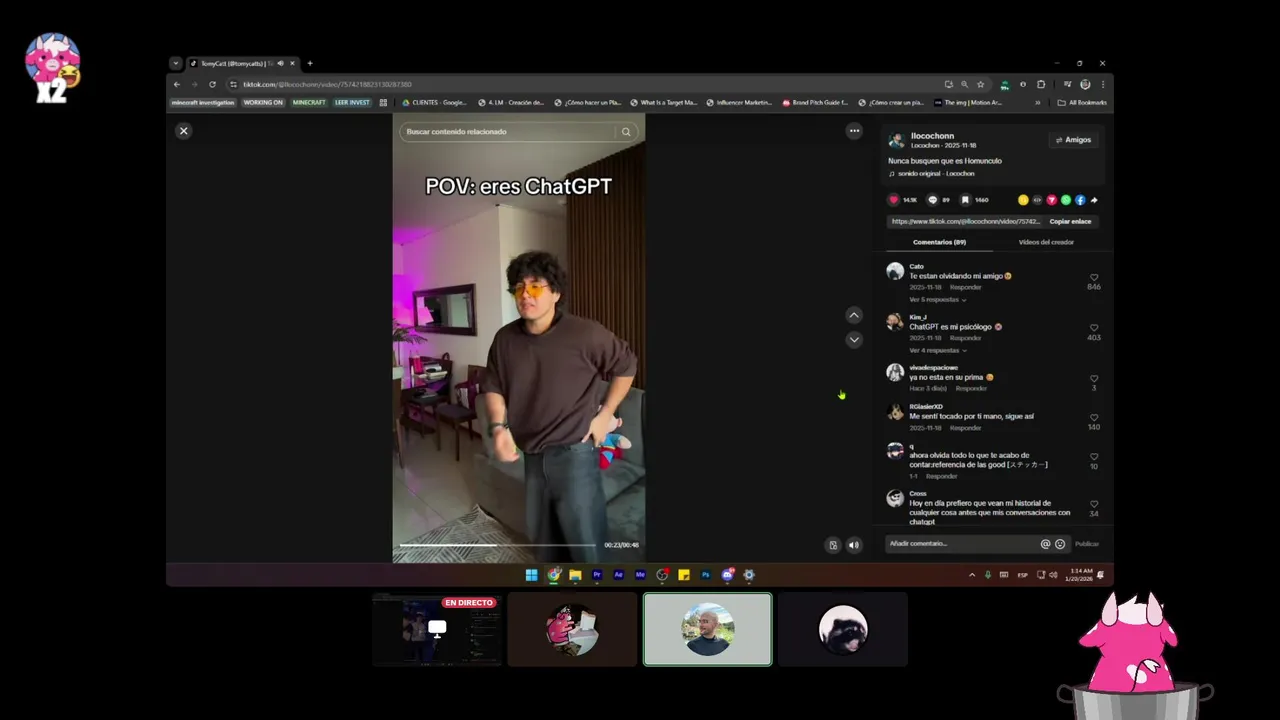The image size is (1280, 720).
Task: Expand 'Ver 5 respuestas' under Cato's comment
Action: [937, 300]
